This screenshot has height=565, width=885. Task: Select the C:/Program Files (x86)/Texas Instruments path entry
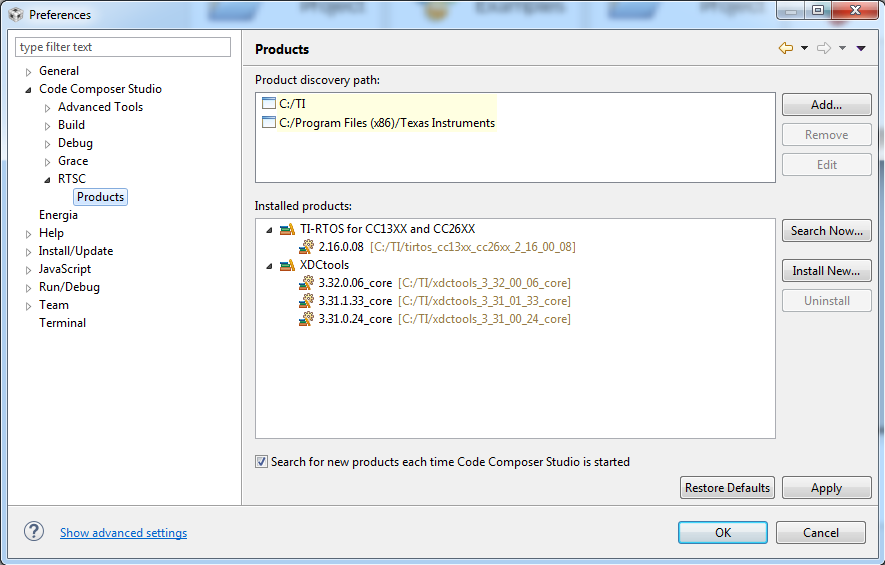(378, 123)
